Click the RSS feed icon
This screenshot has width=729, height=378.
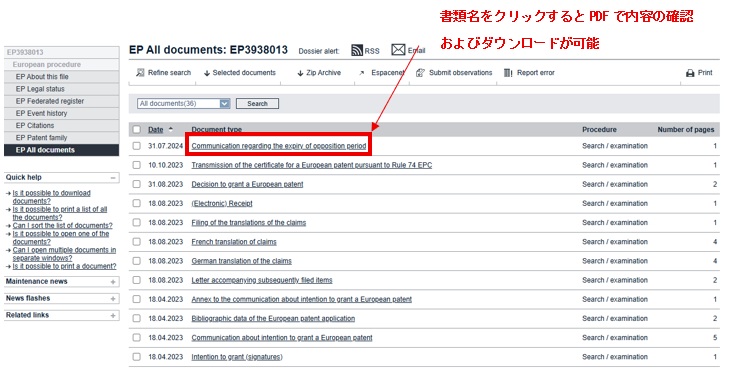[357, 50]
